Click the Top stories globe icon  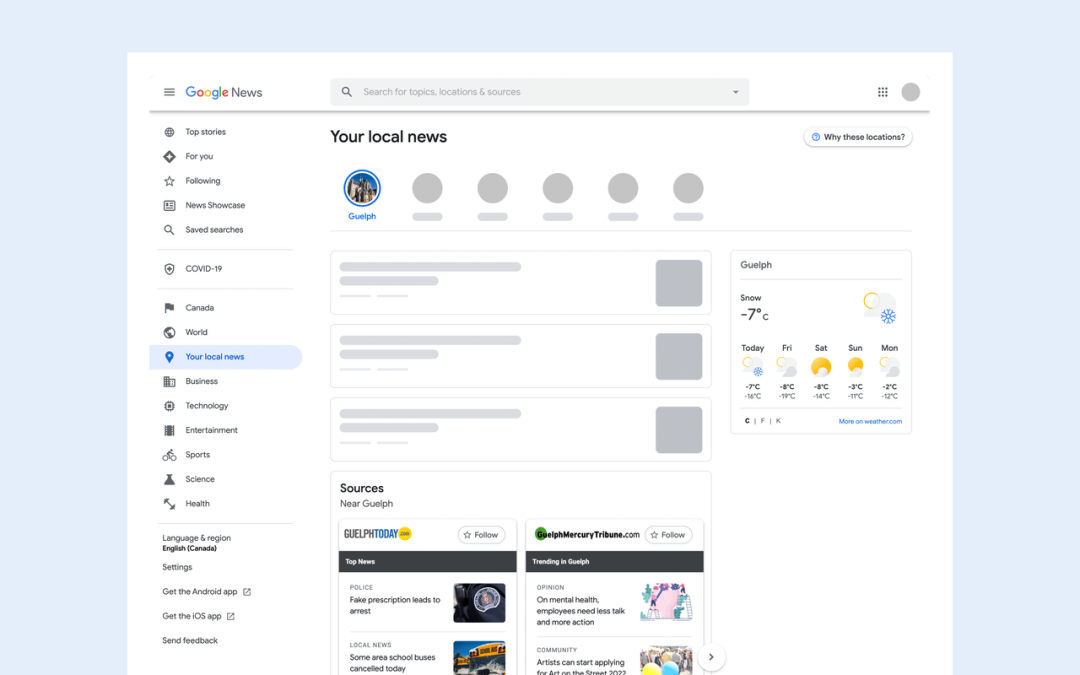(169, 132)
